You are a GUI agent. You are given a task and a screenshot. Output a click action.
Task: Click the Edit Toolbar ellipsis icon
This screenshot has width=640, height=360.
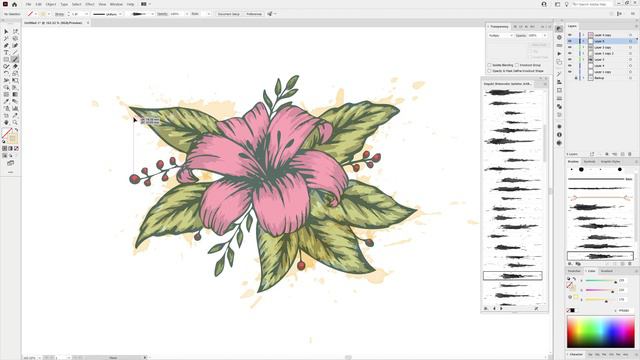point(11,172)
